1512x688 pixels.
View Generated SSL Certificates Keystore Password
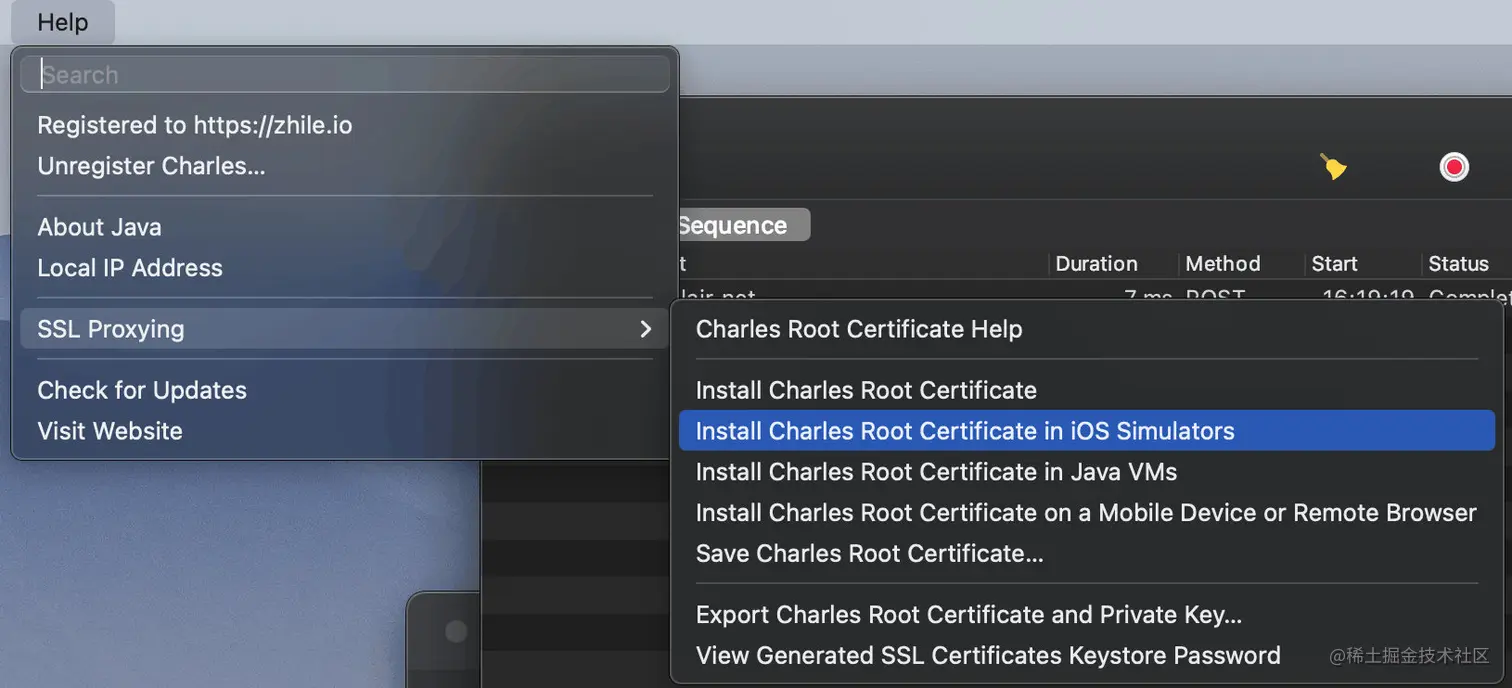(x=1087, y=656)
